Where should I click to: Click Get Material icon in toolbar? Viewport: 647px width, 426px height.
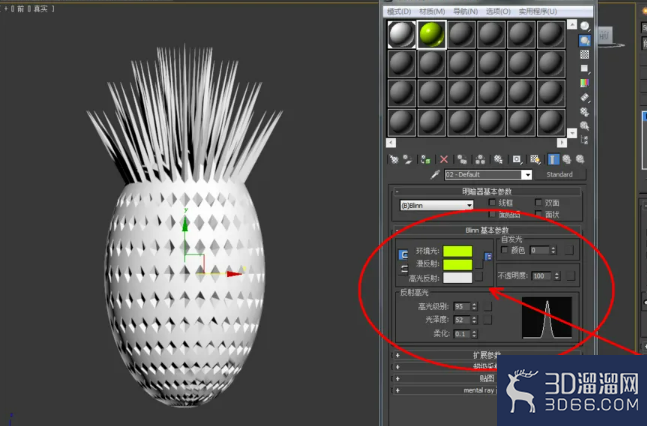pyautogui.click(x=394, y=159)
